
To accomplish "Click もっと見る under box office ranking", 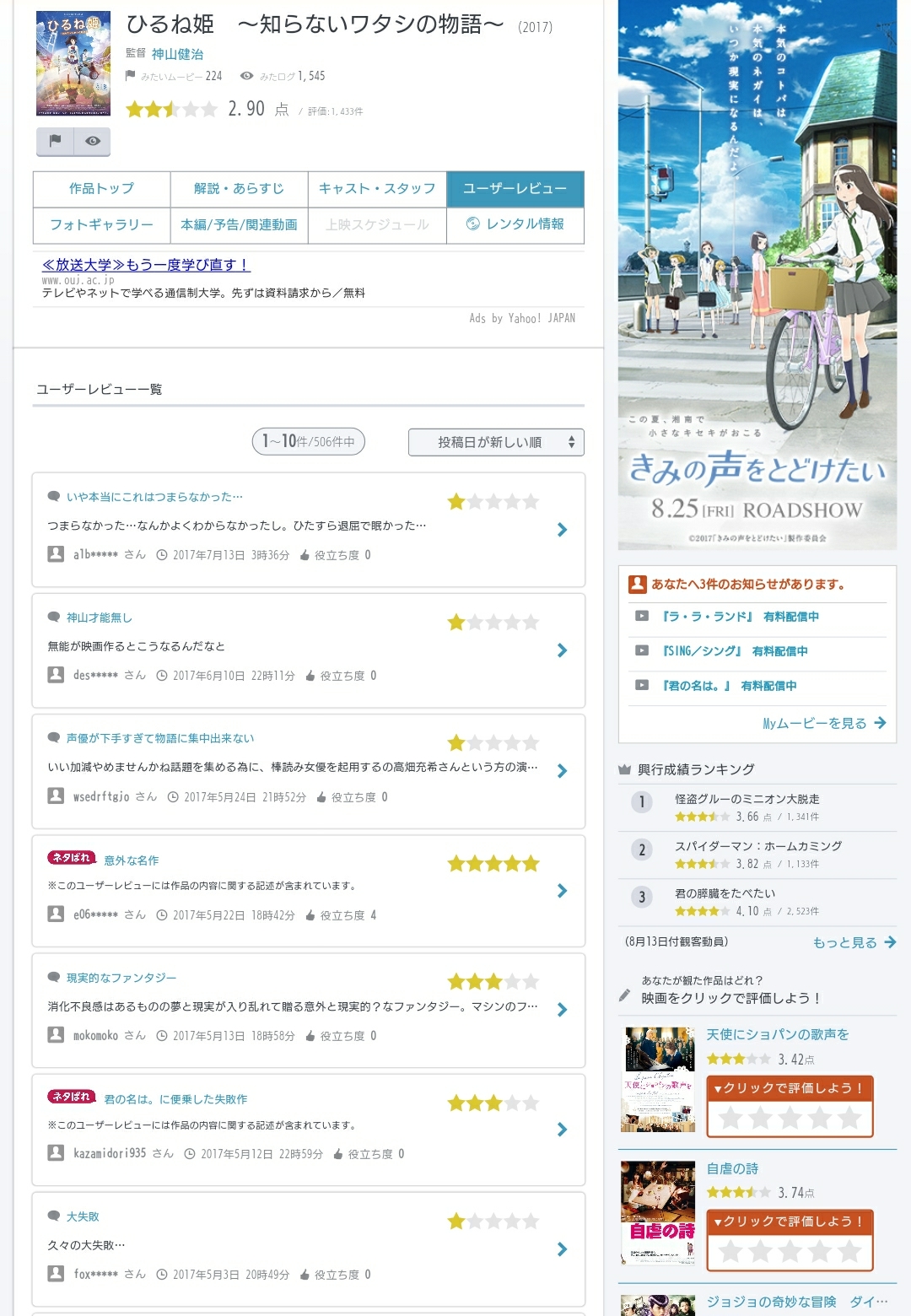I will point(854,942).
